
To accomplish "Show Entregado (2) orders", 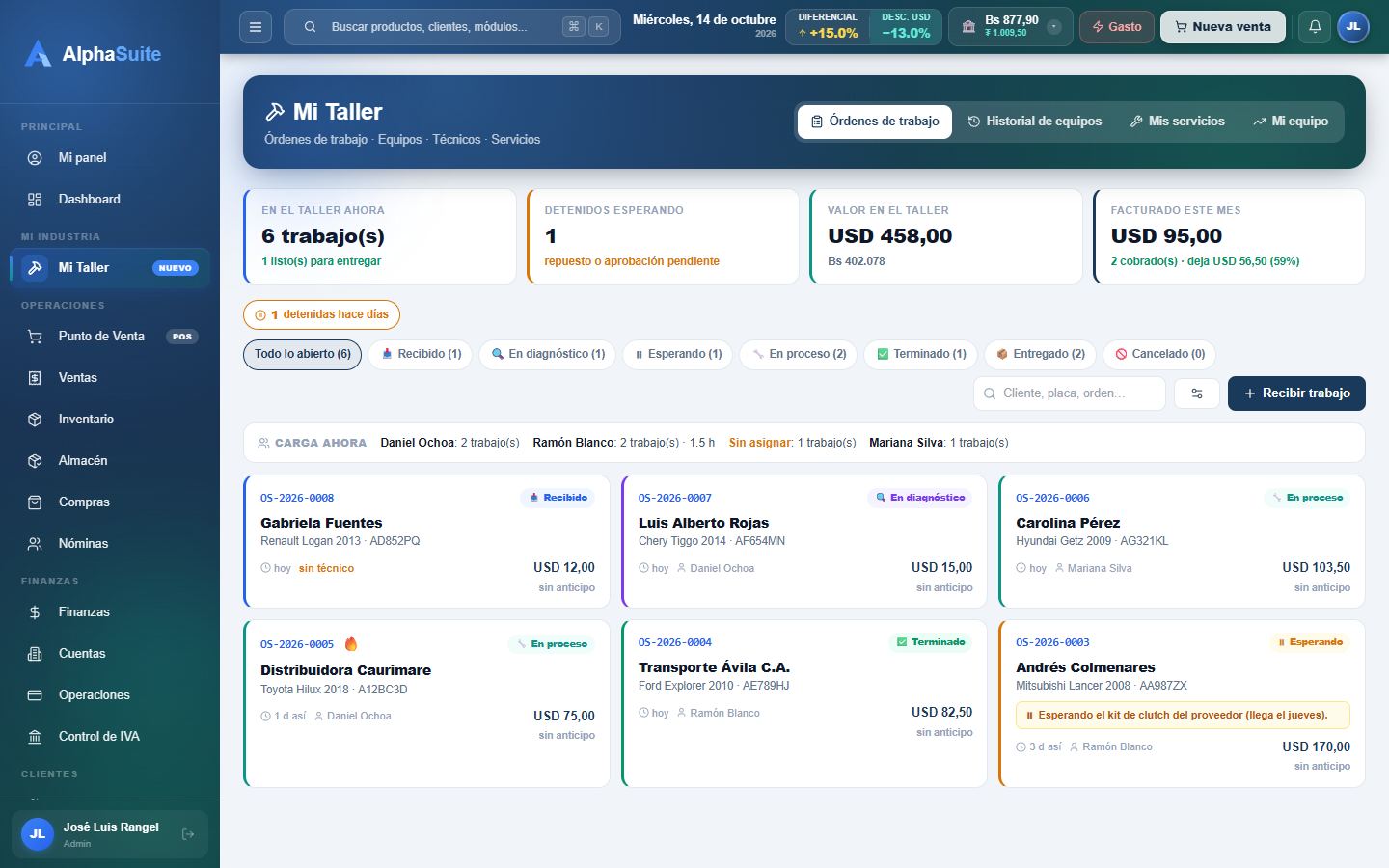I will click(x=1041, y=355).
